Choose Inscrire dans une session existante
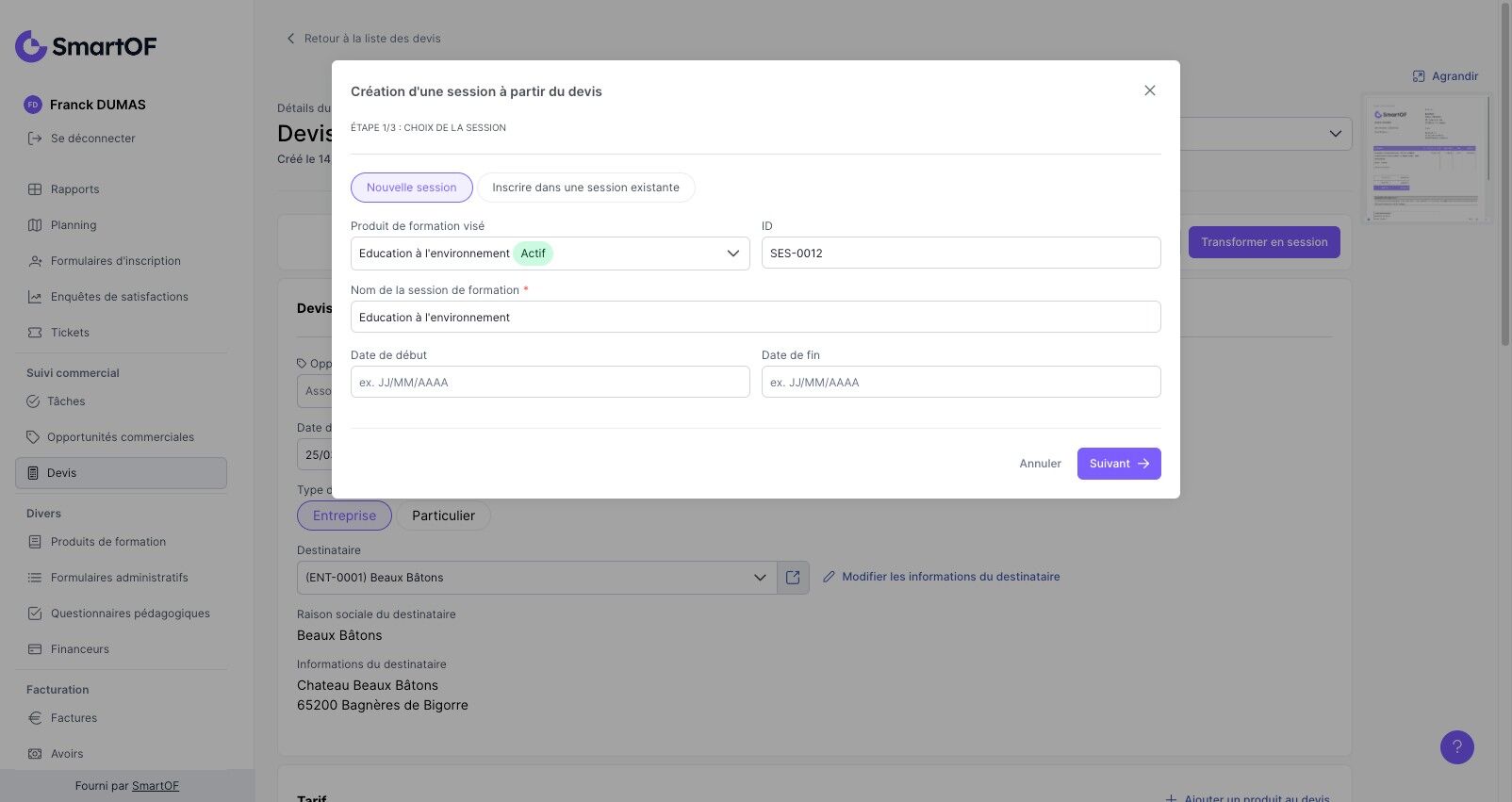 click(585, 188)
